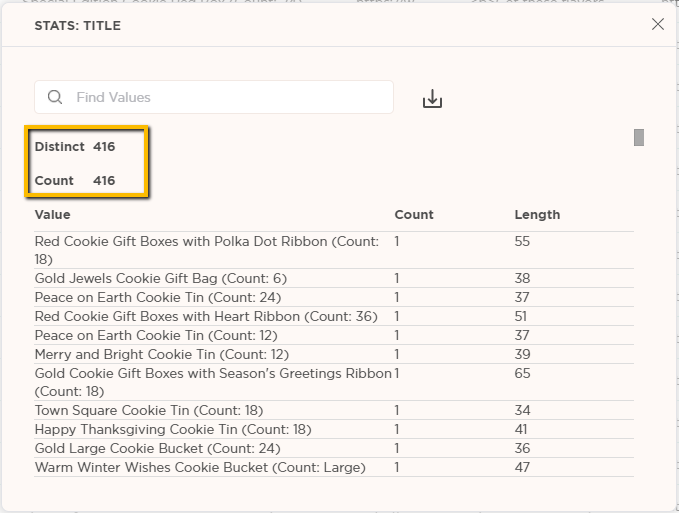Select Gold Jewels Cookie Gift Bag row

334,278
